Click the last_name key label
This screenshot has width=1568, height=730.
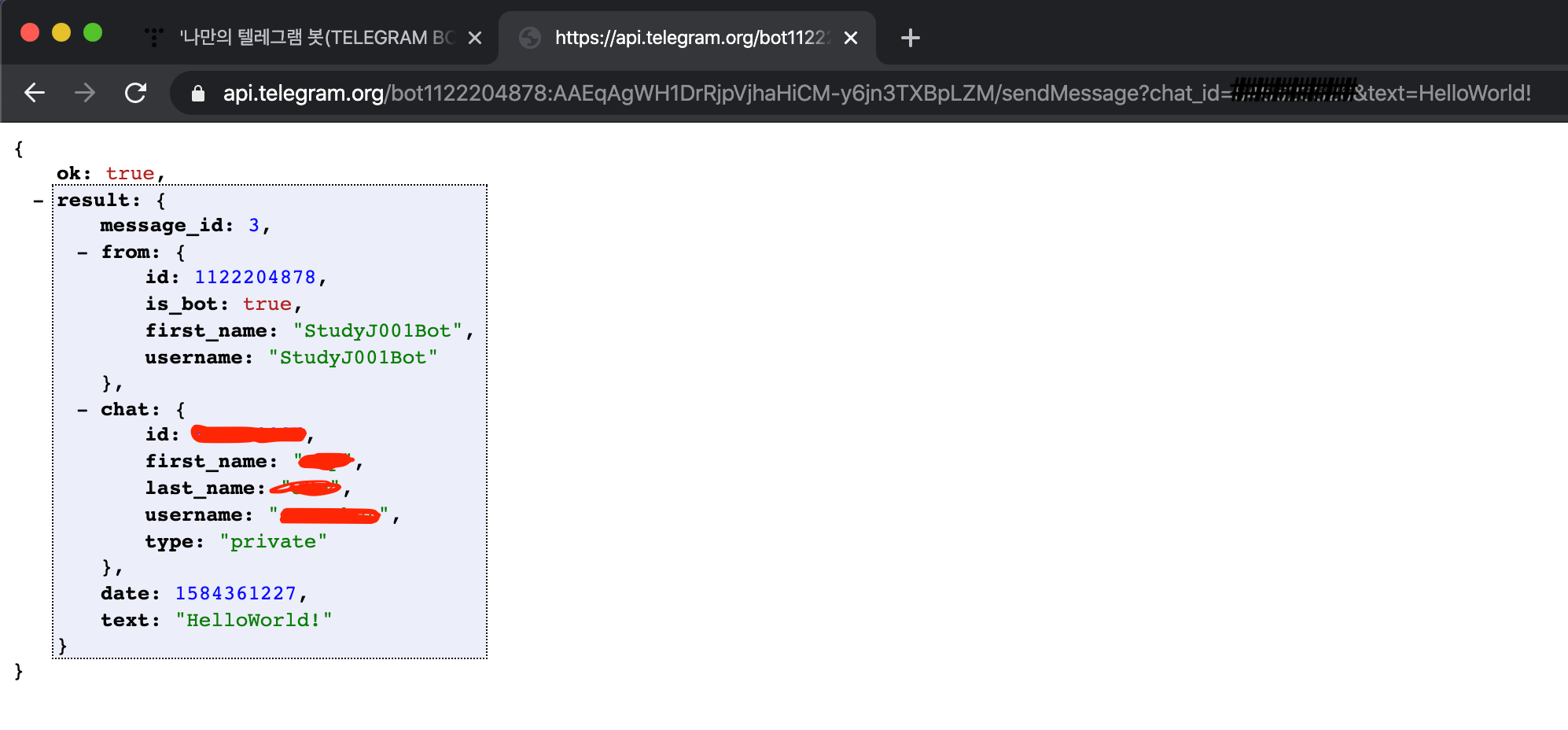(x=205, y=489)
